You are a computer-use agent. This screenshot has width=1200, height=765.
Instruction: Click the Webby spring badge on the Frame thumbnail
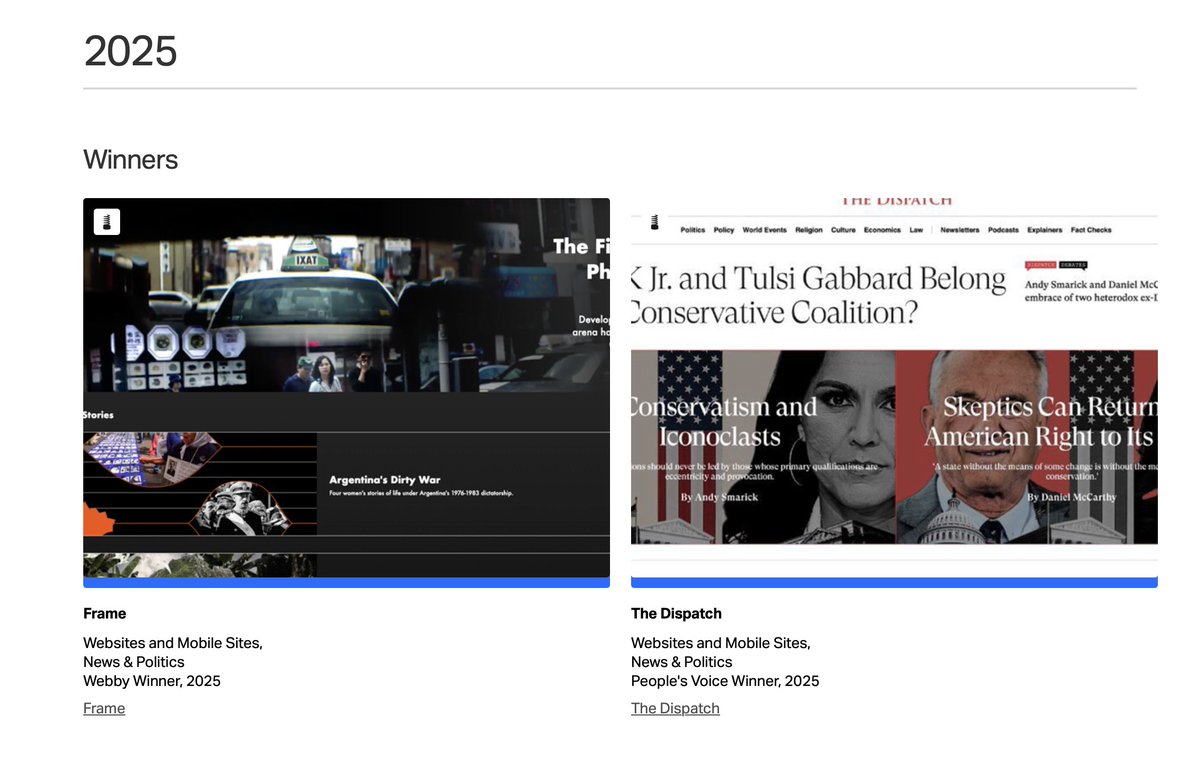click(x=105, y=220)
